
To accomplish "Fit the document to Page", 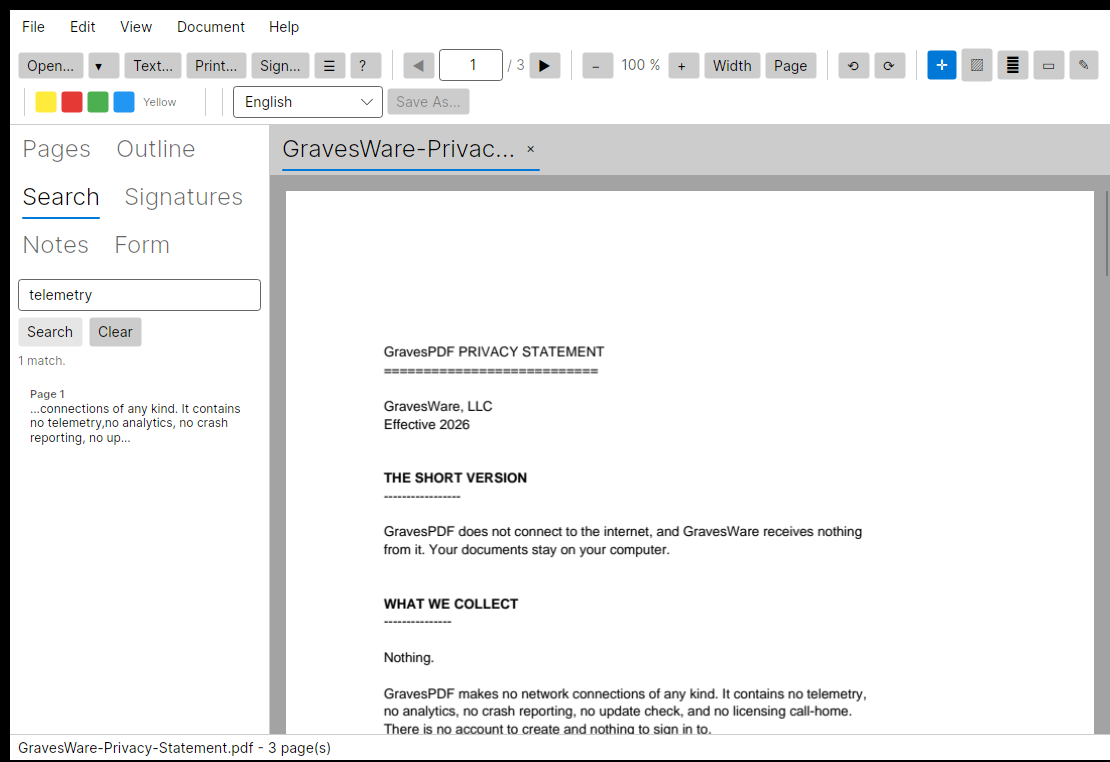I will [x=791, y=66].
